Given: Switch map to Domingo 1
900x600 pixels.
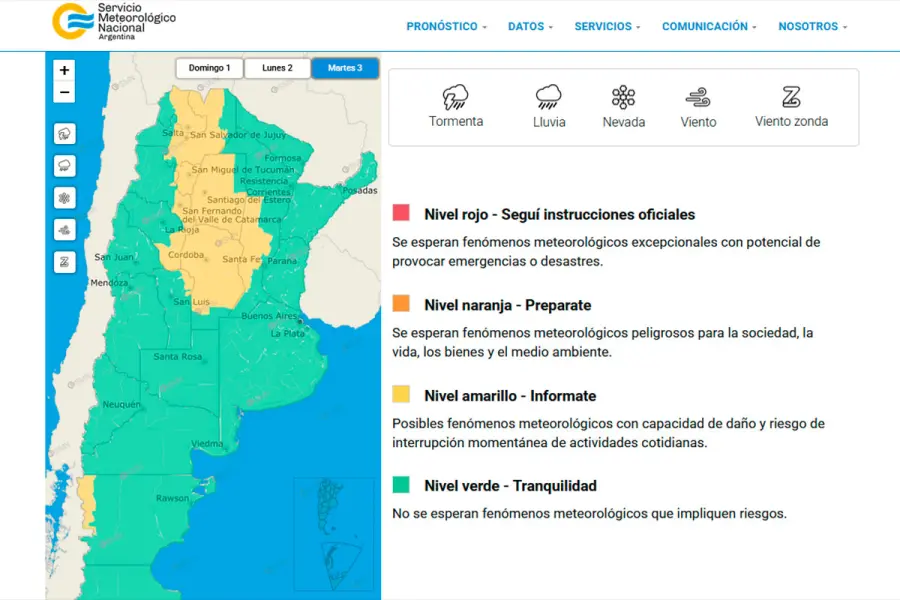Looking at the screenshot, I should [x=209, y=68].
